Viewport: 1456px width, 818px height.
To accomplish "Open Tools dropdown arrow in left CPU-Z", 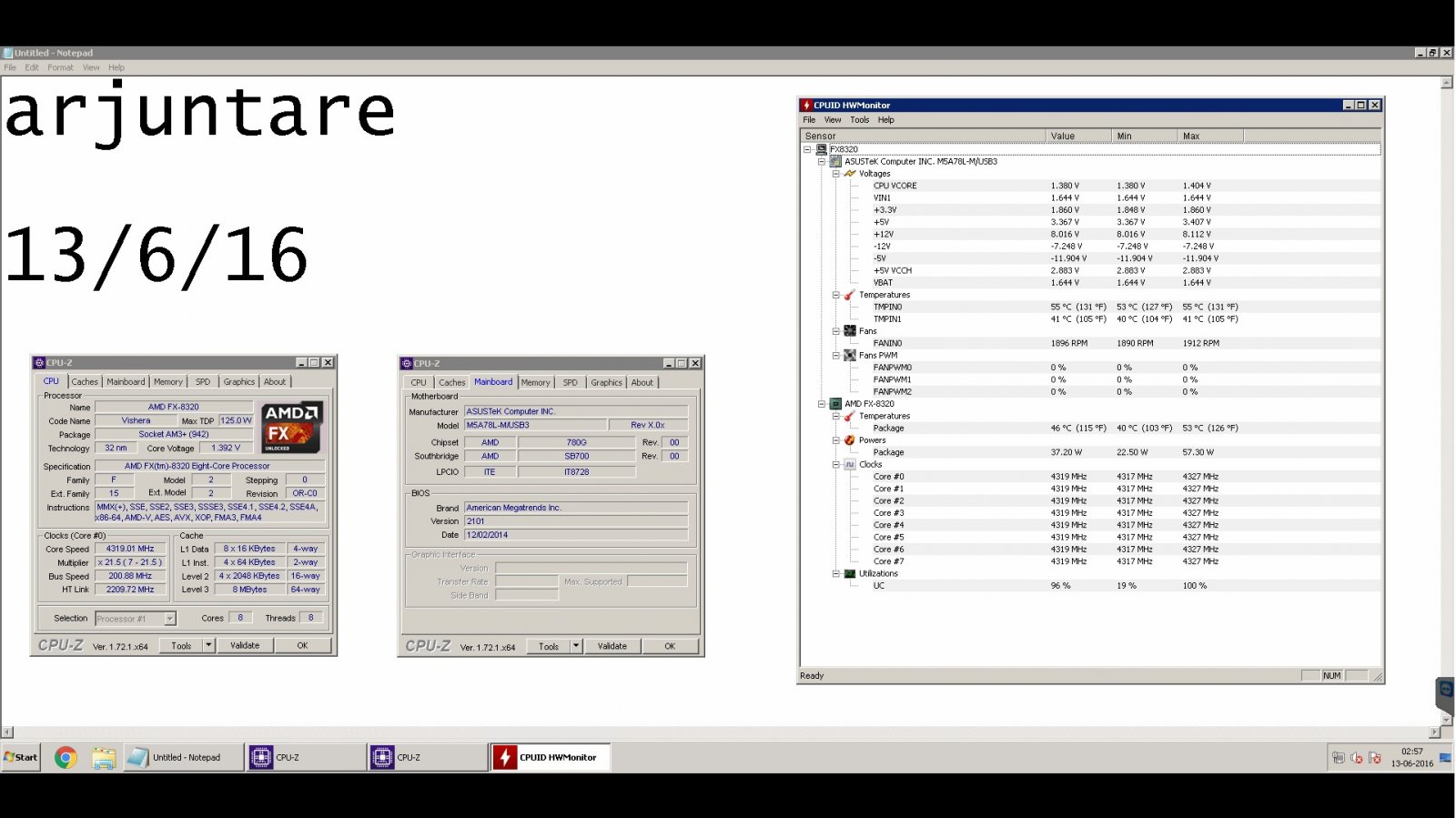I will tap(208, 646).
